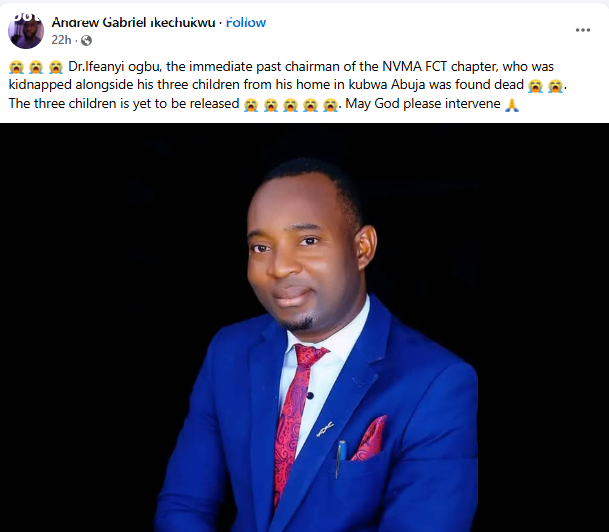609x532 pixels.
Task: Click the last crying emoji after "found dead"
Action: pos(555,86)
